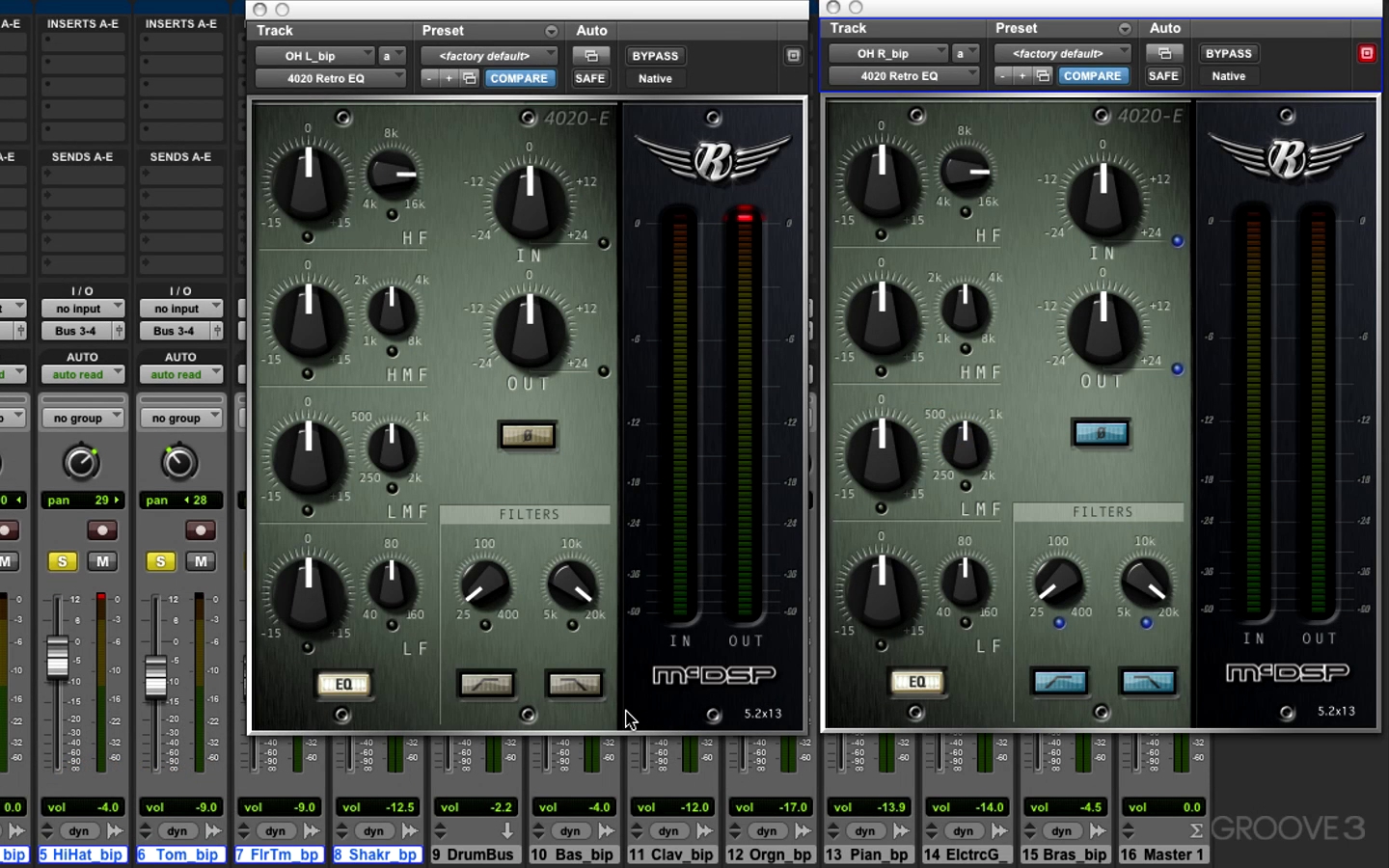
Task: Record-enable the HiHat_bip track
Action: (x=102, y=529)
